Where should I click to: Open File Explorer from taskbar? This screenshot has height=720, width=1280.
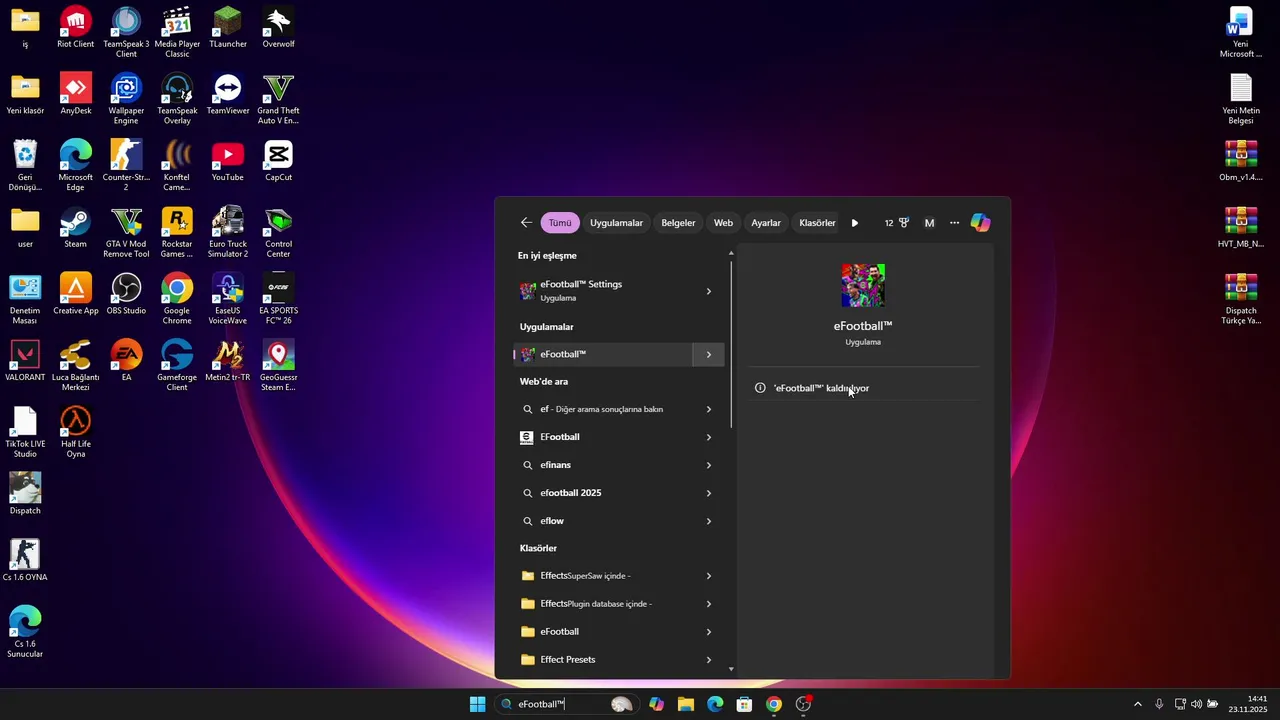686,704
